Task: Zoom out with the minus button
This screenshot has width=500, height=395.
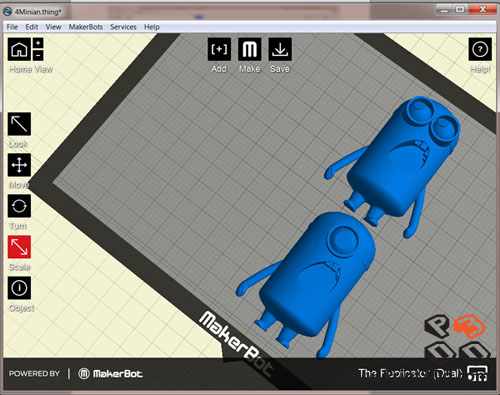Action: pyautogui.click(x=38, y=55)
